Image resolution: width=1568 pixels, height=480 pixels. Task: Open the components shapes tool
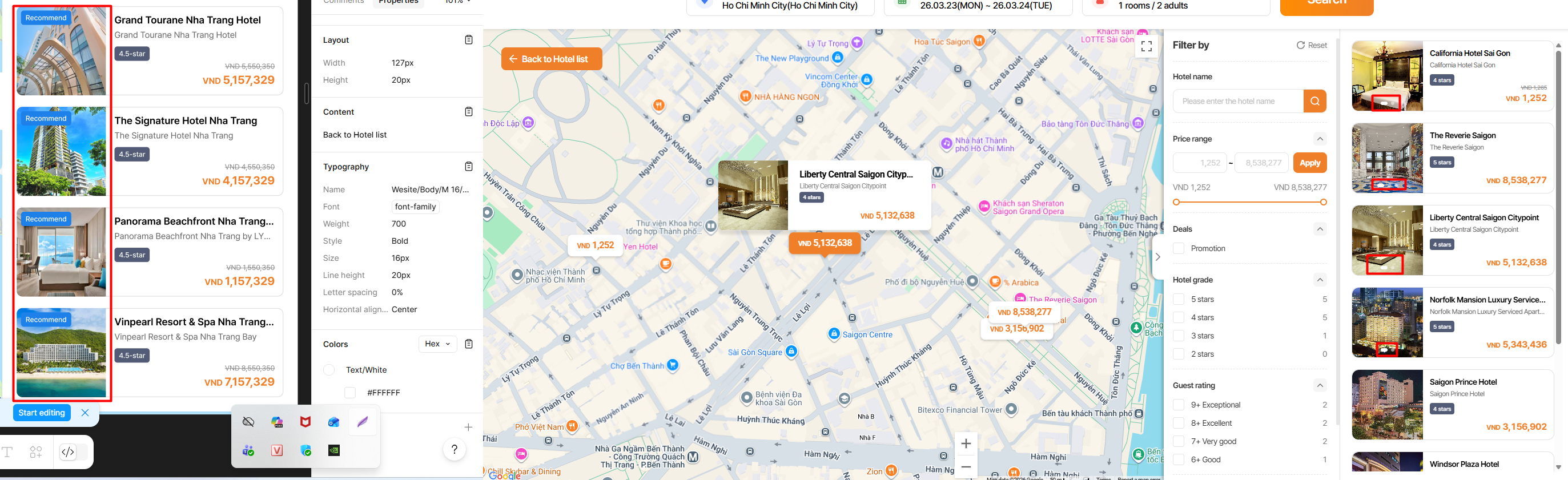(36, 452)
